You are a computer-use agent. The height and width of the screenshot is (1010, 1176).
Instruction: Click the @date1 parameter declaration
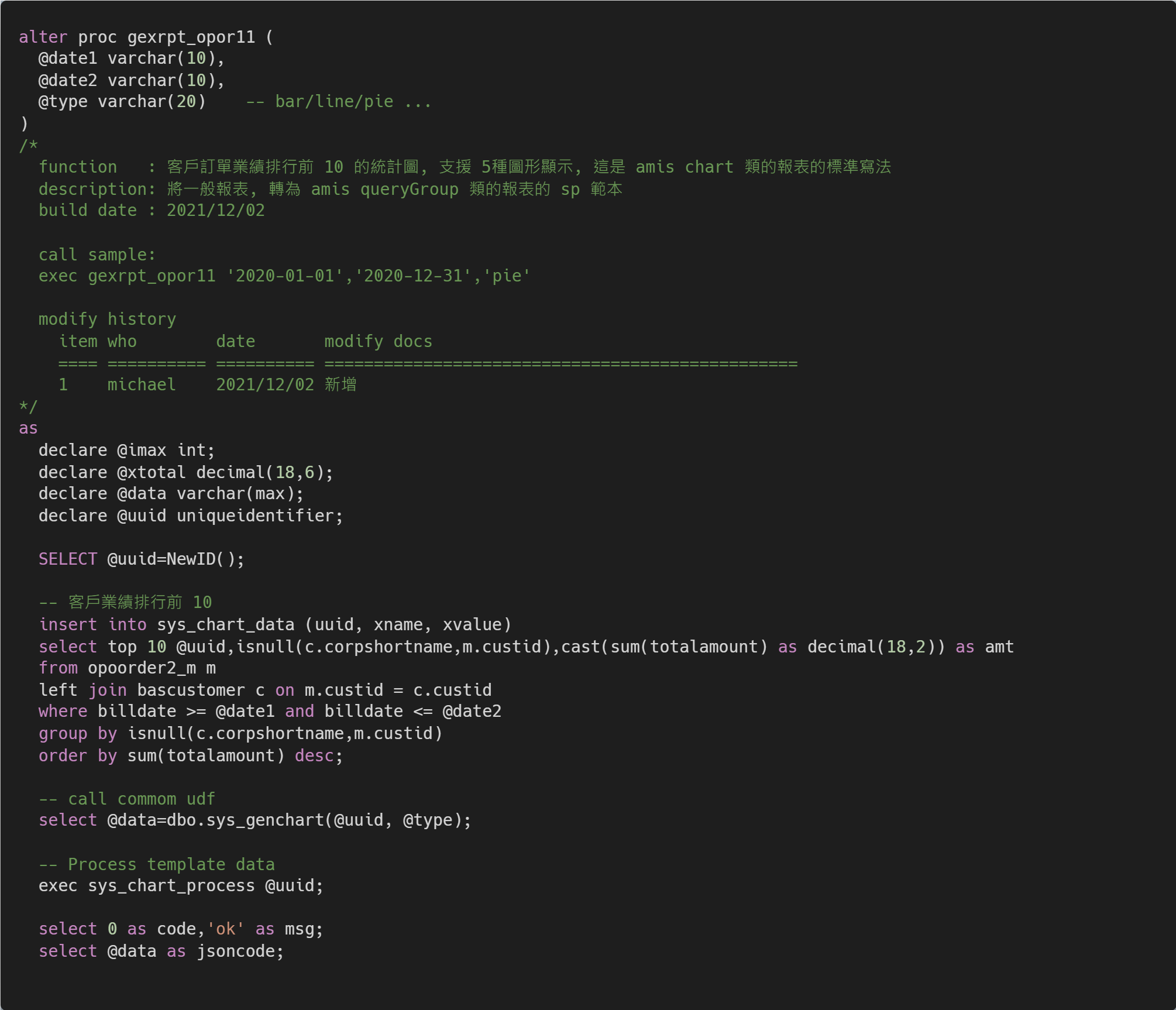(x=67, y=59)
